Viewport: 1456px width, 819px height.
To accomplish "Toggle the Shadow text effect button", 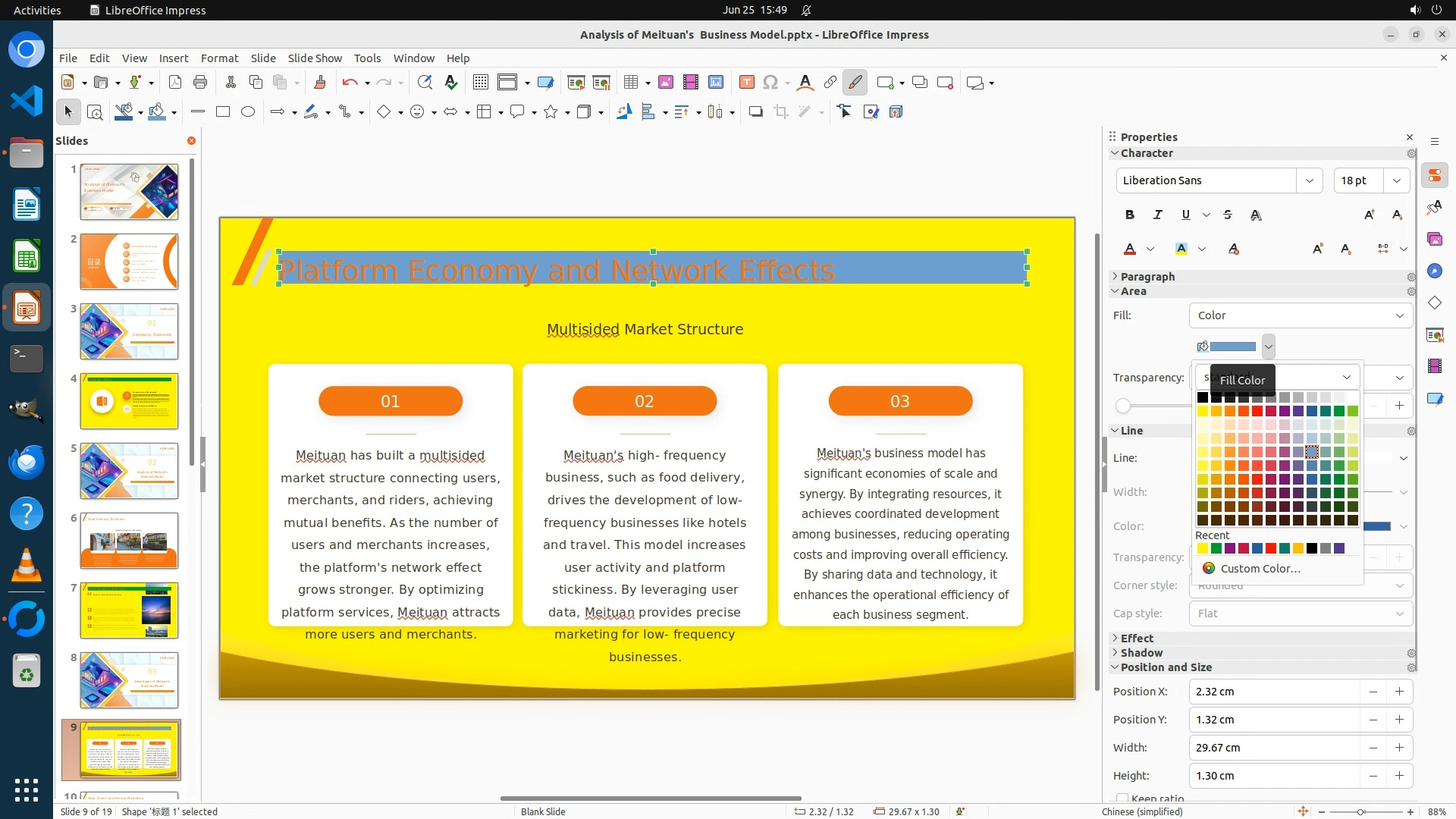I will click(x=1256, y=215).
